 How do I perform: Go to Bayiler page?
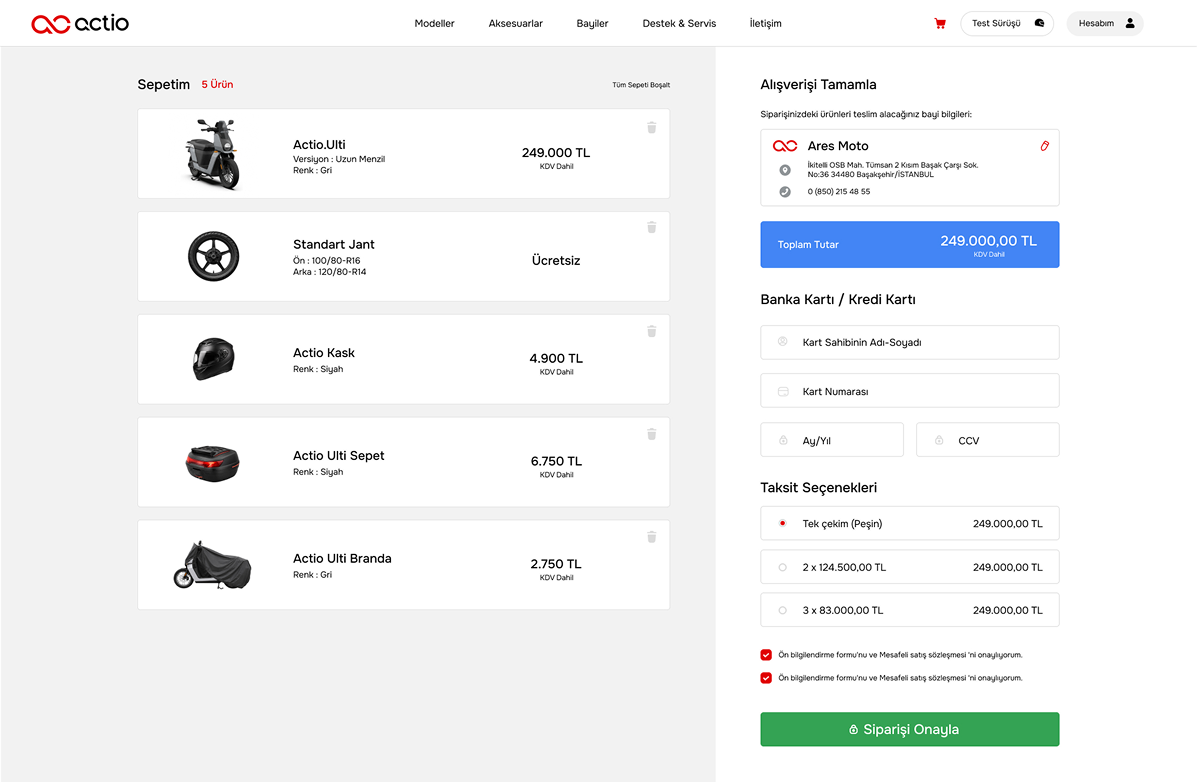pyautogui.click(x=592, y=24)
